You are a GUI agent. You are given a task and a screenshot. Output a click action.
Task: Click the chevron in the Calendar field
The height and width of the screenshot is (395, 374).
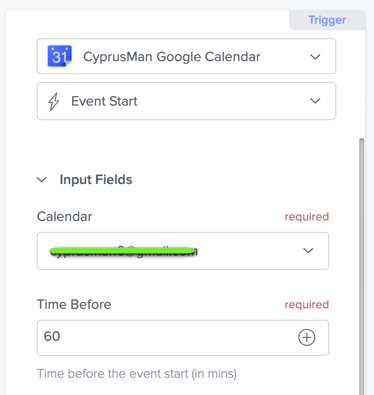pos(308,250)
